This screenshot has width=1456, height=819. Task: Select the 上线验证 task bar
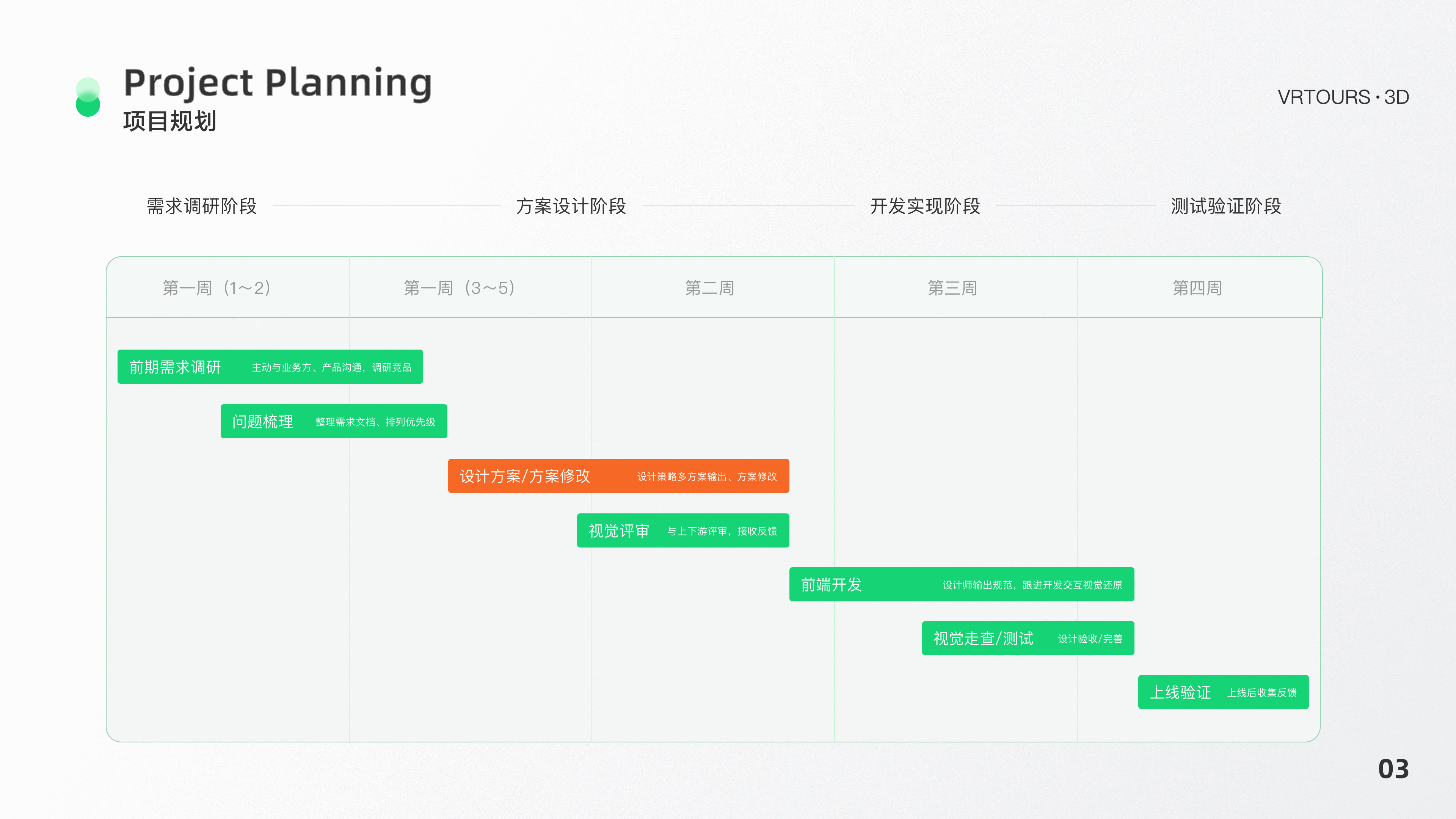1223,692
